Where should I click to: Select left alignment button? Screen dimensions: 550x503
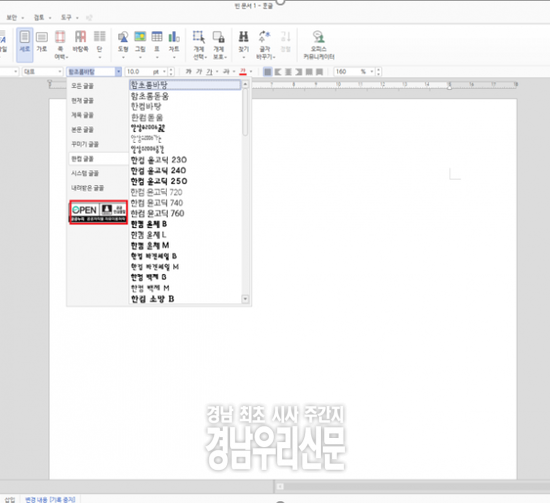click(x=278, y=72)
